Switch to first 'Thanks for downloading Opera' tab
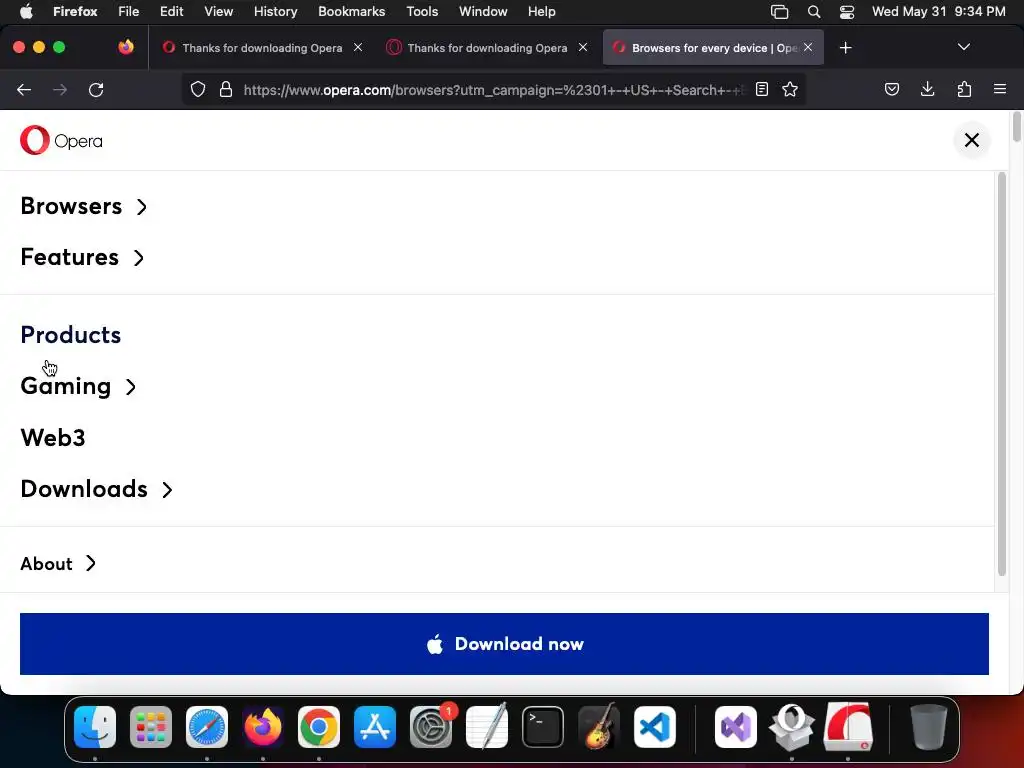The width and height of the screenshot is (1024, 768). pyautogui.click(x=262, y=48)
